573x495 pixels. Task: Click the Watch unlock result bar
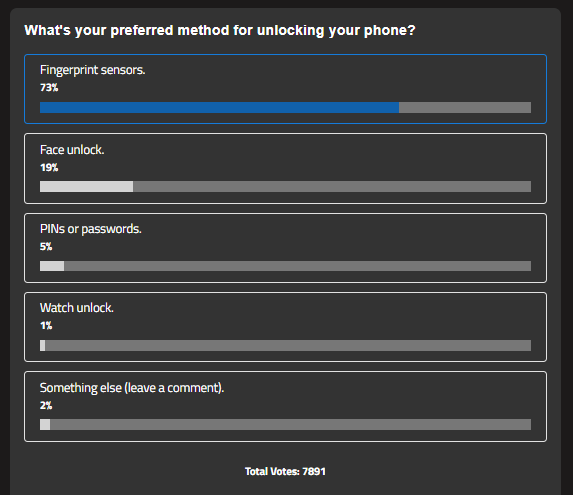[285, 346]
